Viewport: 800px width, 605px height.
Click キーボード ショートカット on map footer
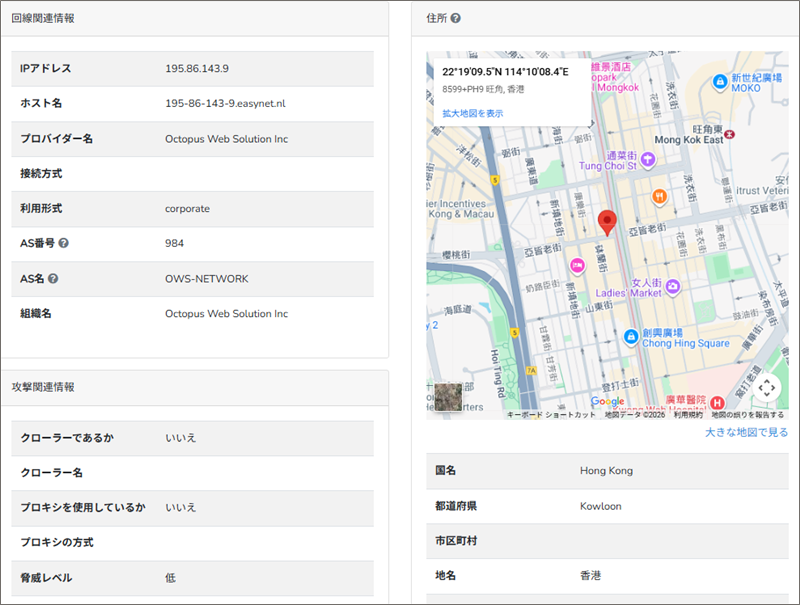(551, 414)
